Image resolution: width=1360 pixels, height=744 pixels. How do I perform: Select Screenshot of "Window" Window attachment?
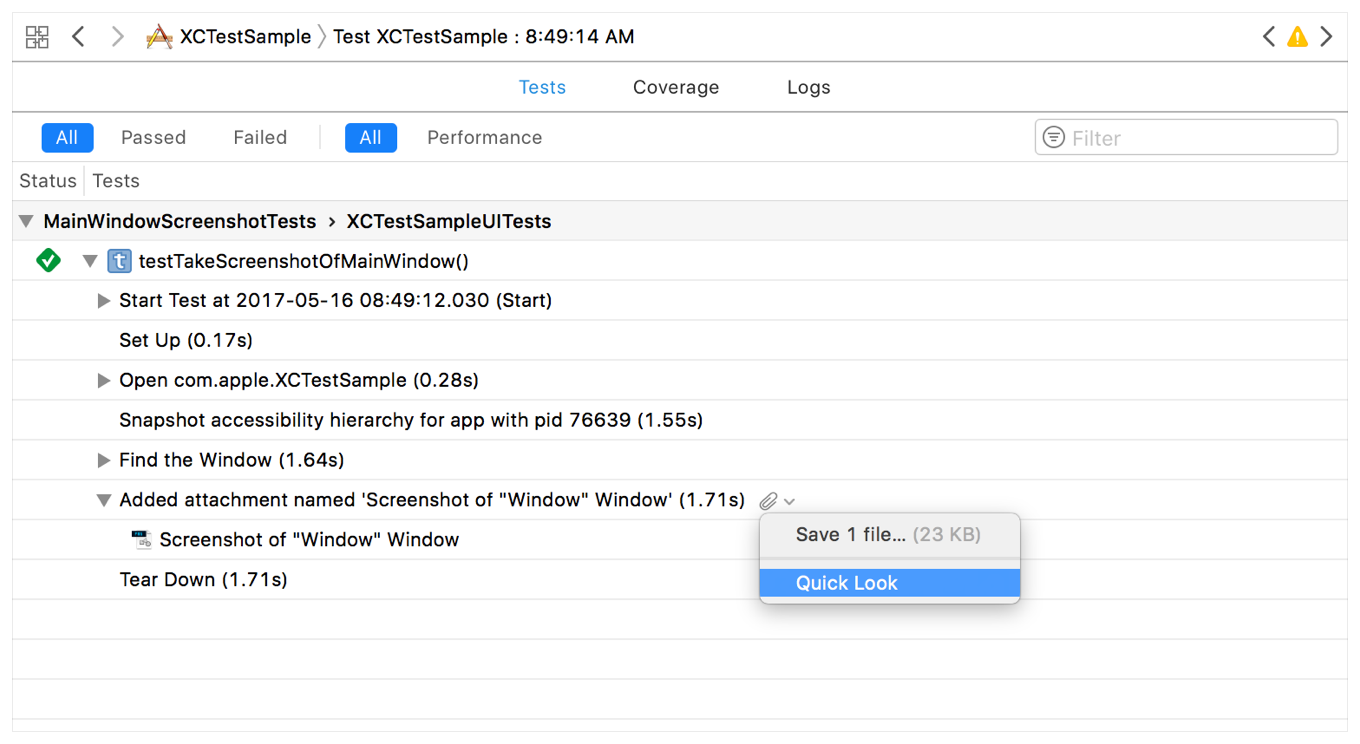(x=309, y=540)
